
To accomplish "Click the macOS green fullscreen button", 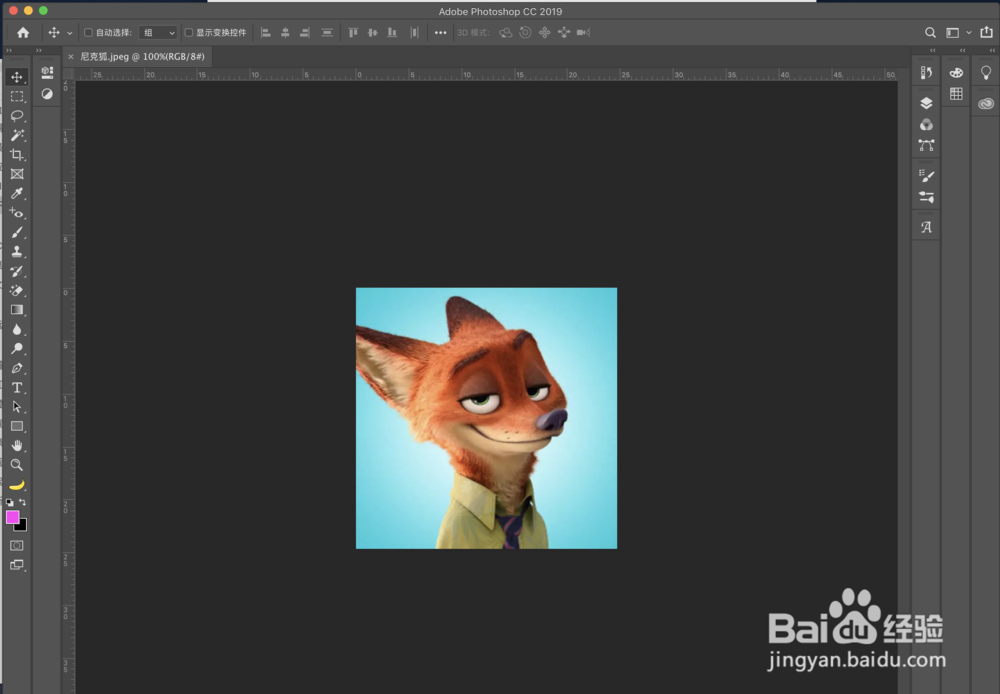I will coord(43,10).
